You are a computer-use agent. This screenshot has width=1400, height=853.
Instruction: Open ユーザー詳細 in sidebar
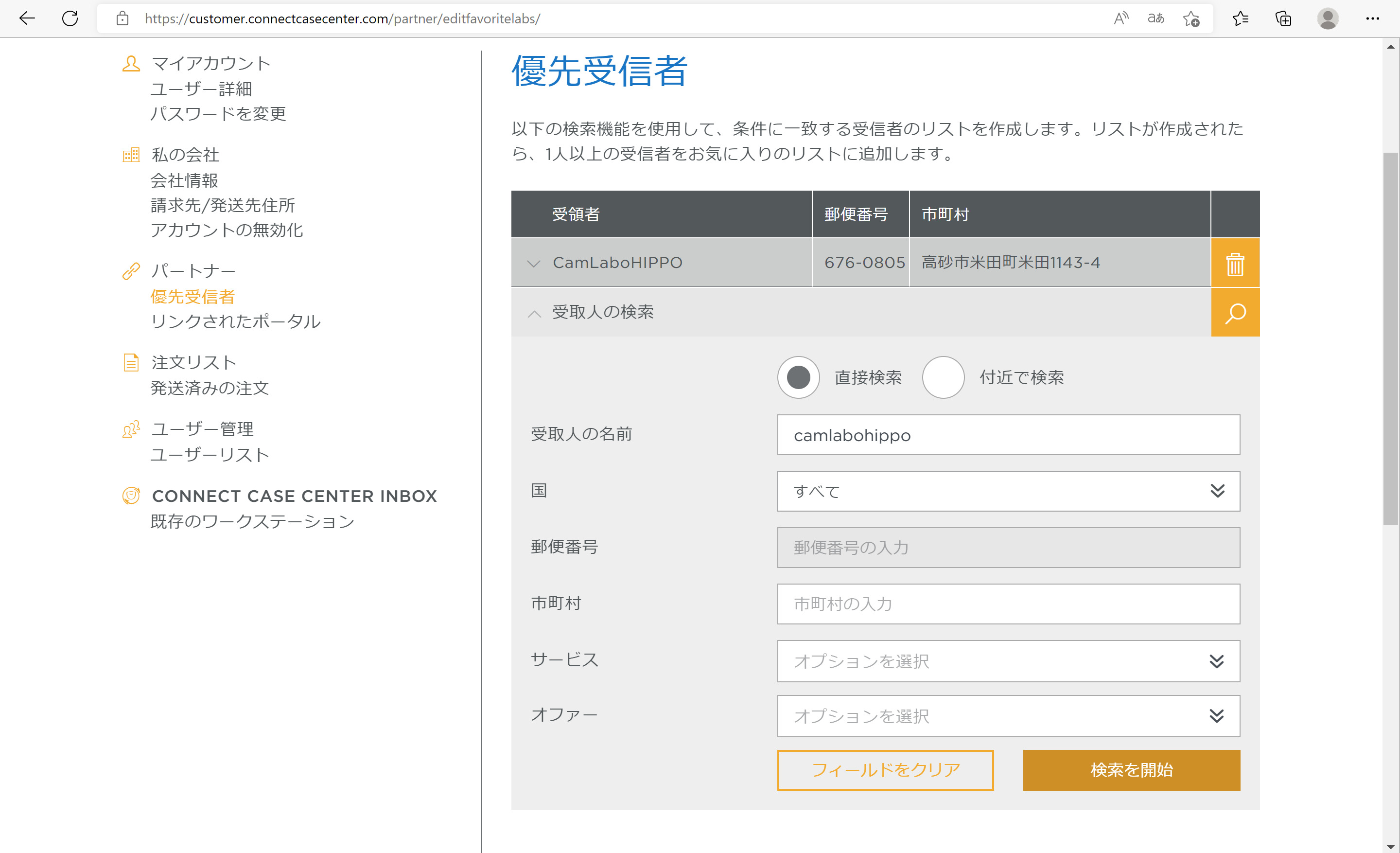[201, 89]
